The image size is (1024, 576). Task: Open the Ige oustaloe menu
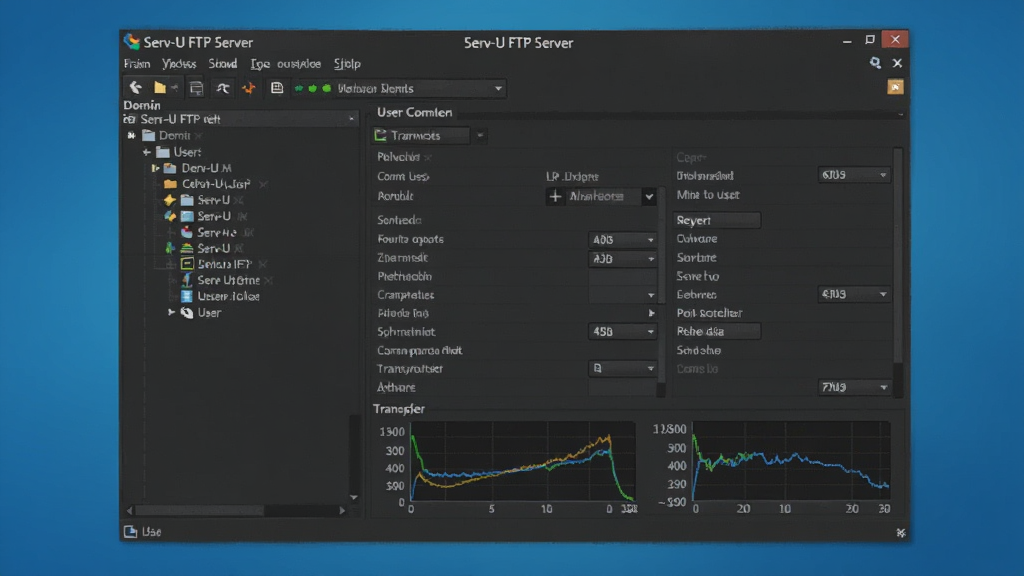click(285, 64)
